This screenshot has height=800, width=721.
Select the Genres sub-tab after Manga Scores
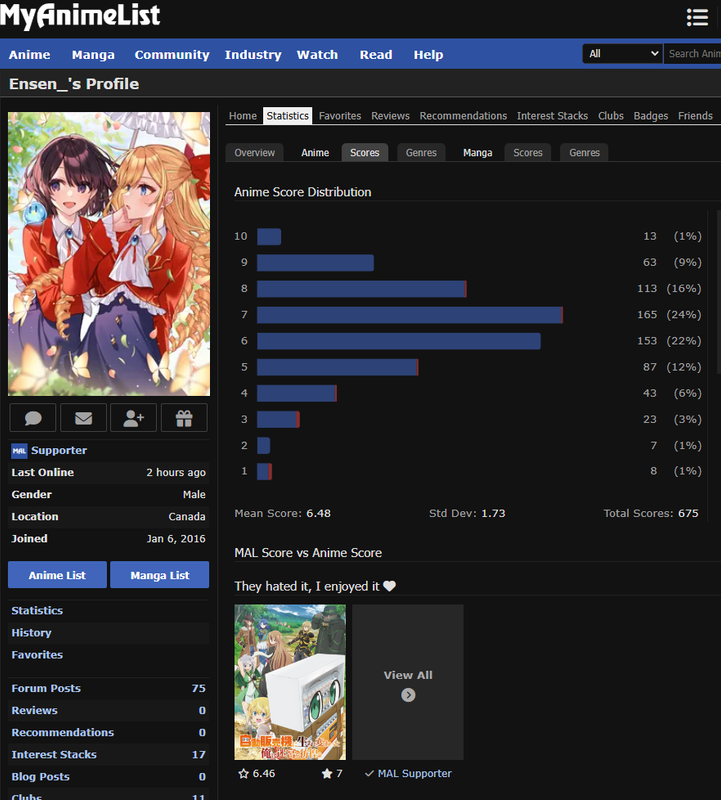point(584,153)
